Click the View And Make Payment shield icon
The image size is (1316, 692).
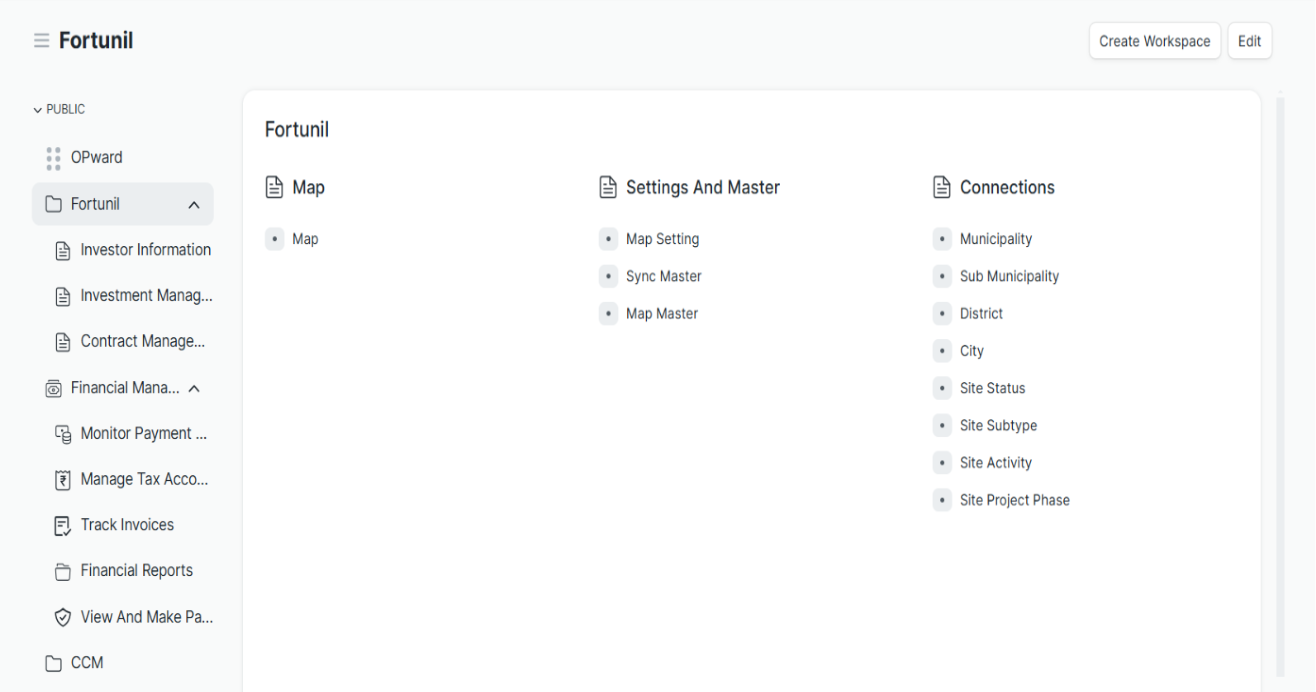62,617
